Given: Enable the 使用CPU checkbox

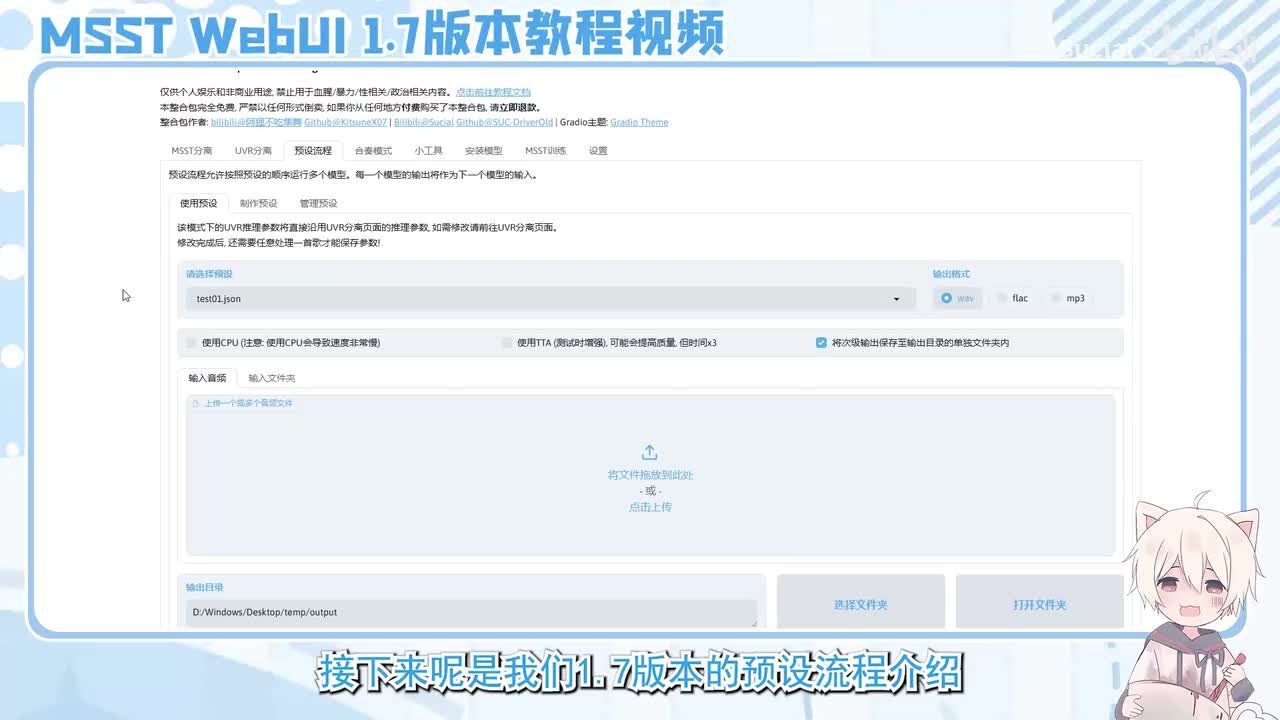Looking at the screenshot, I should [x=191, y=342].
